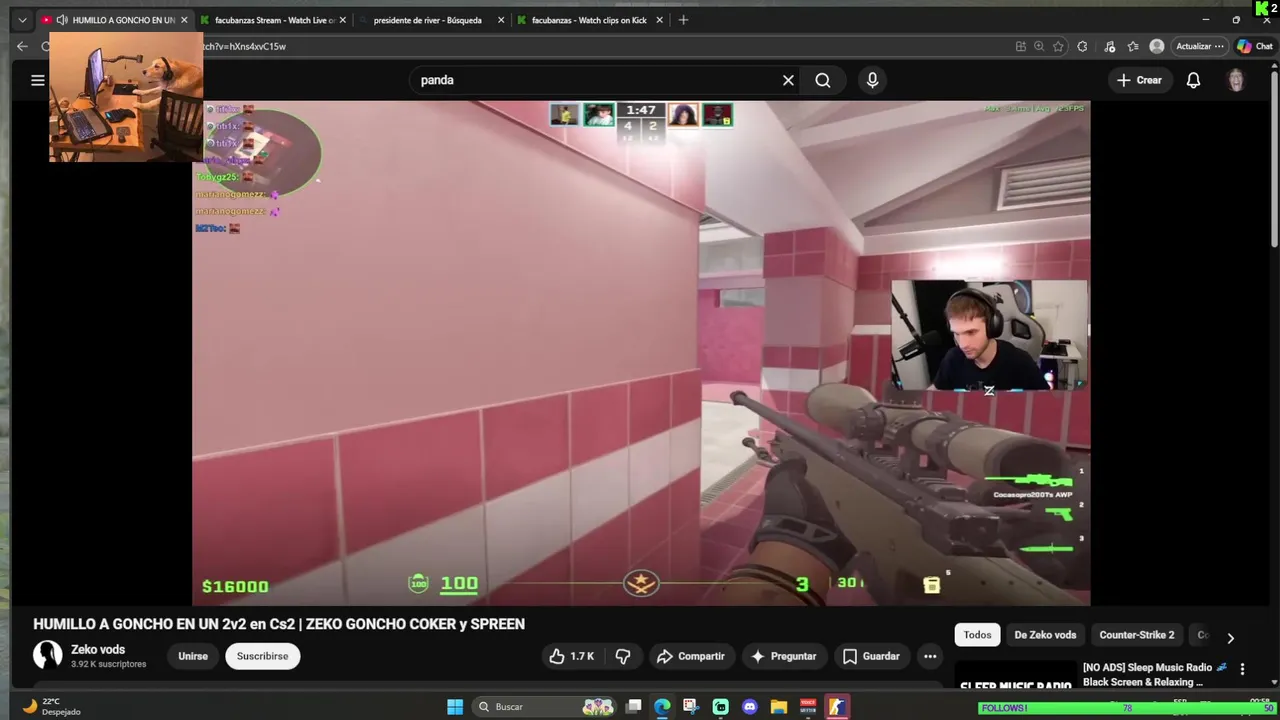This screenshot has width=1280, height=720.
Task: Open the Sleep Music Radio thumbnail
Action: (1015, 675)
